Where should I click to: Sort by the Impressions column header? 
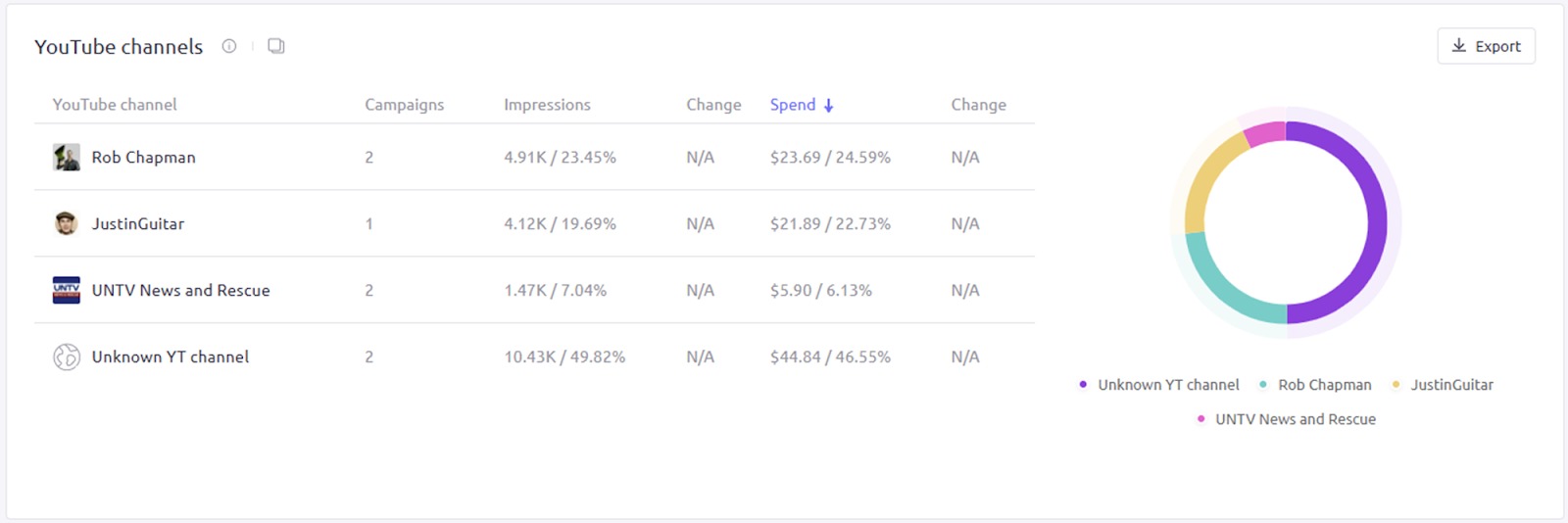point(547,105)
